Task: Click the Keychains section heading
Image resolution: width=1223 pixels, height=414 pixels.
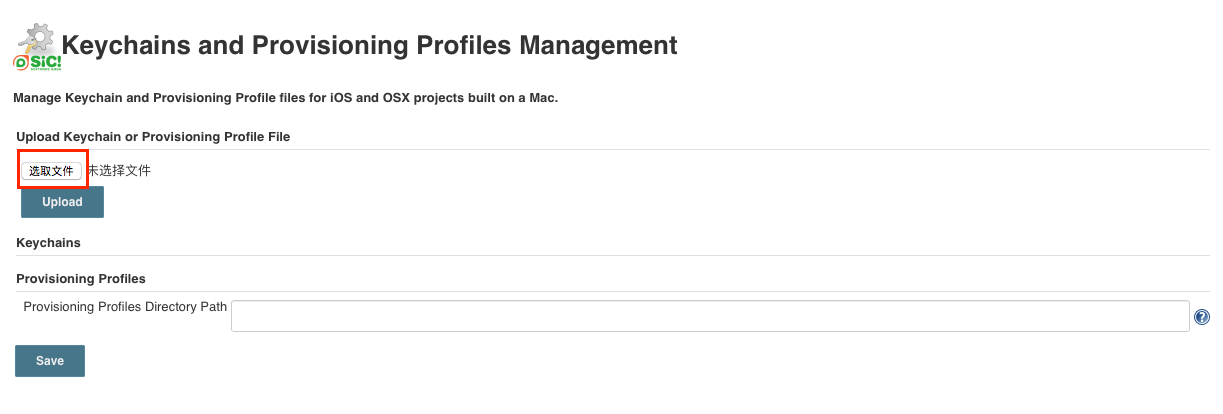Action: pos(49,243)
